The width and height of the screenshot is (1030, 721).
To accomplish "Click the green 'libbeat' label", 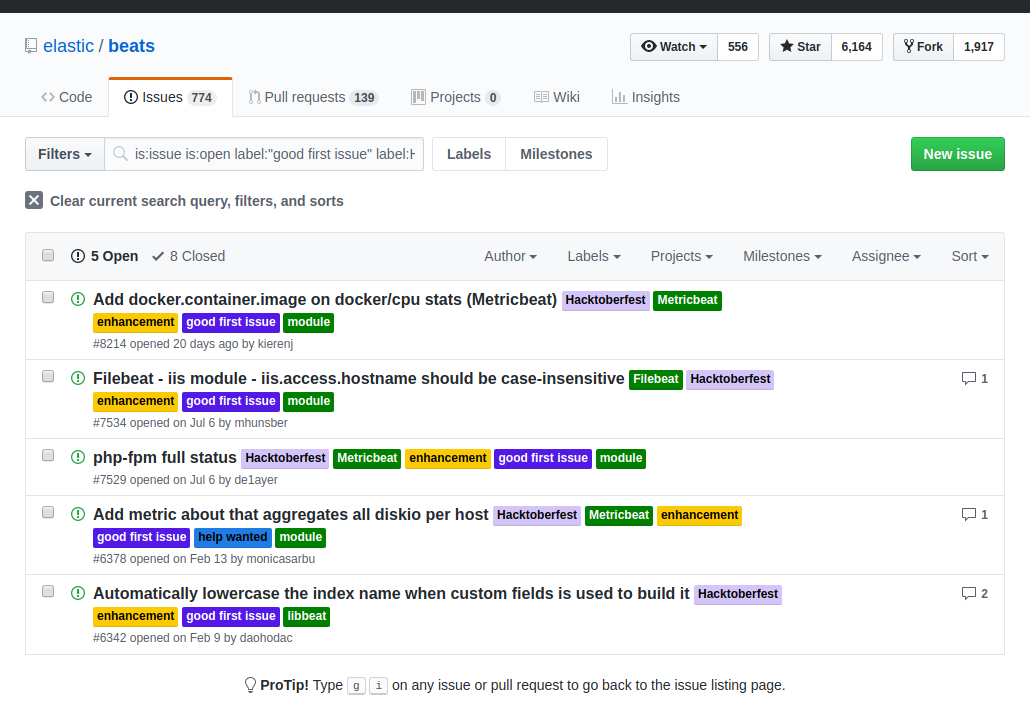I will [307, 616].
